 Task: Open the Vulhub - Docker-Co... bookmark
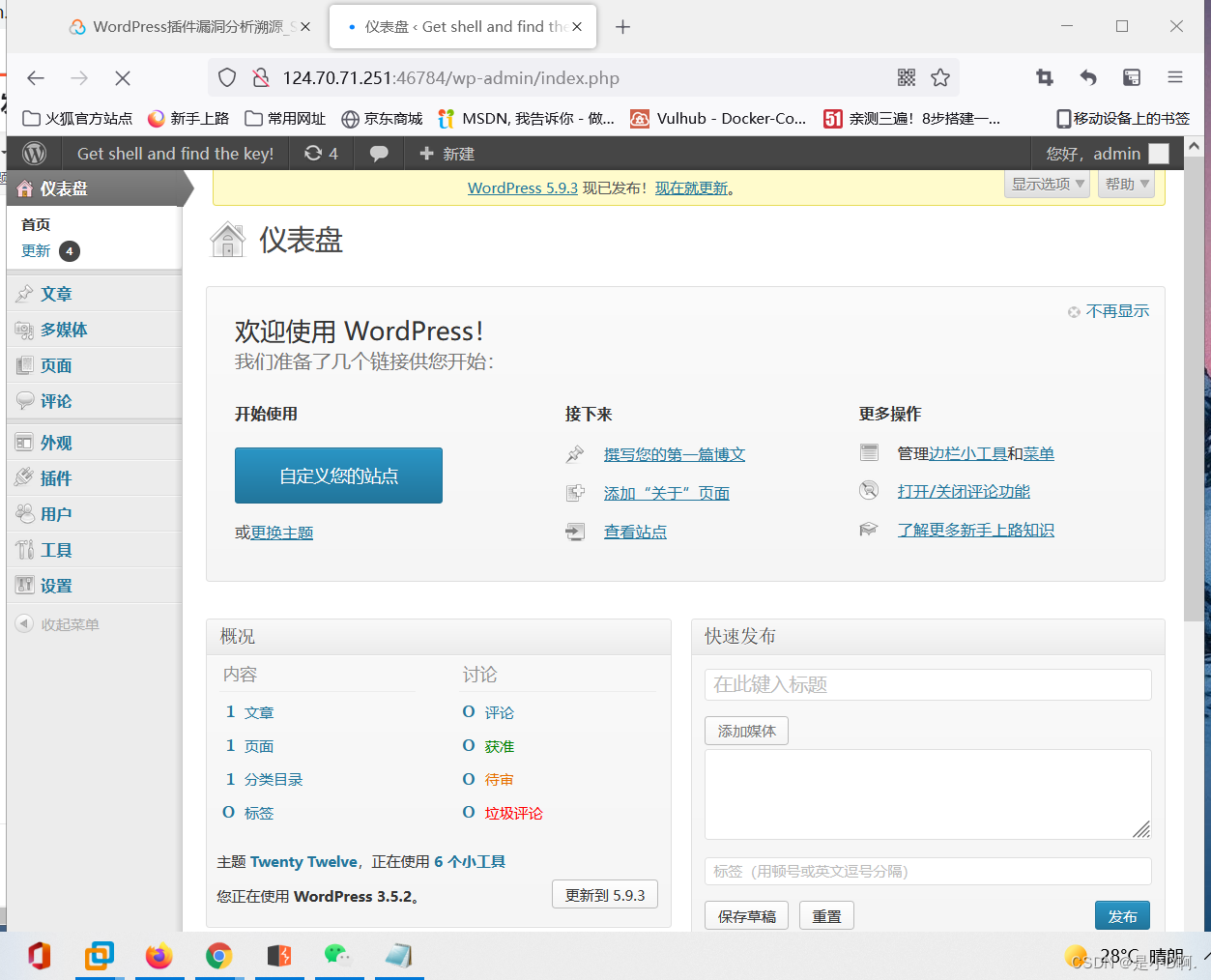click(718, 118)
